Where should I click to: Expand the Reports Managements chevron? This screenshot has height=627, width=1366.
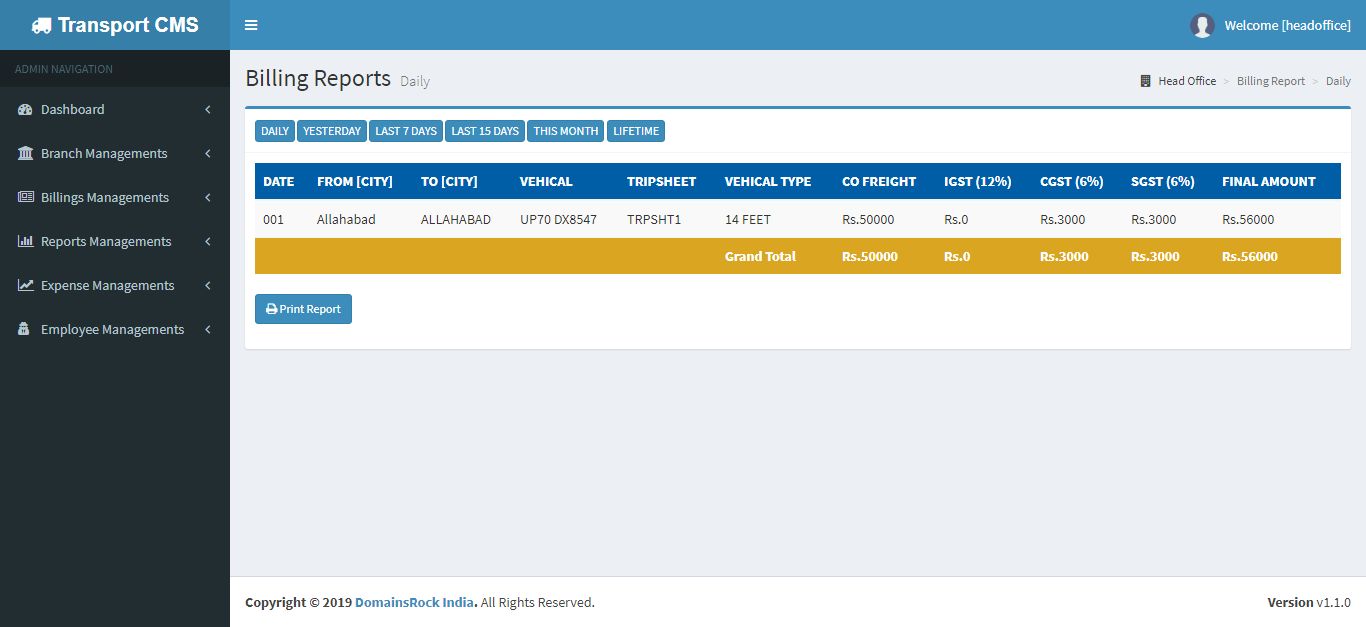click(x=208, y=241)
